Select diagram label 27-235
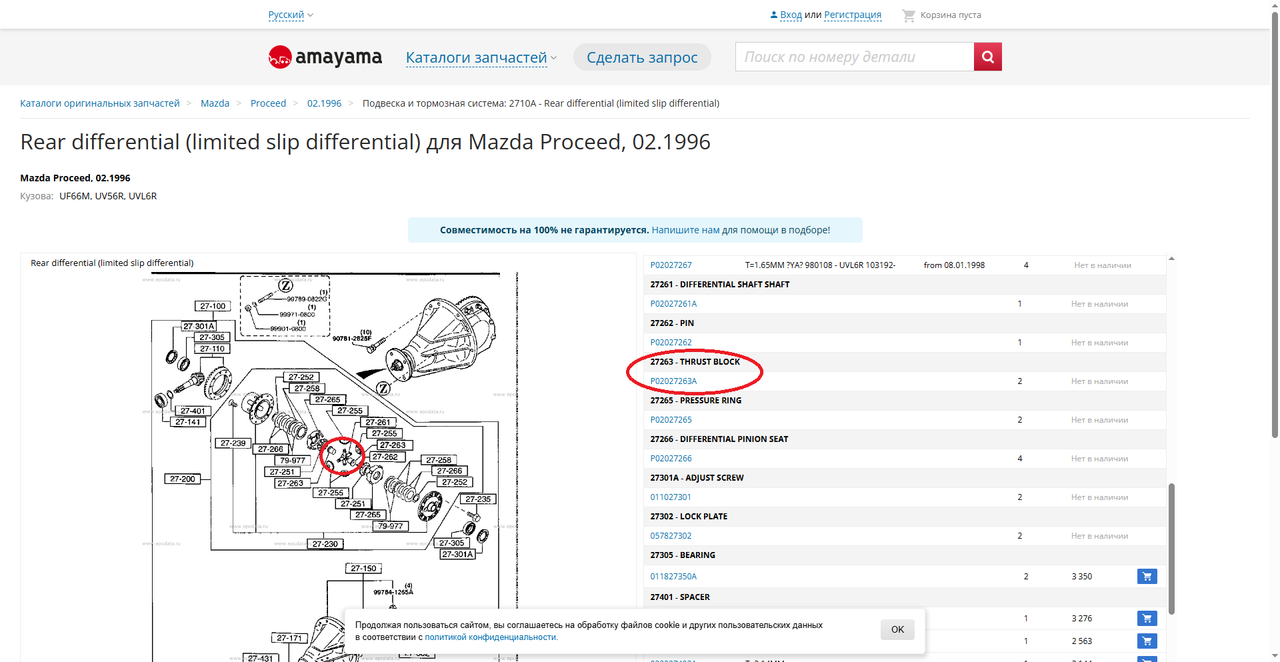The height and width of the screenshot is (662, 1280). (x=478, y=499)
